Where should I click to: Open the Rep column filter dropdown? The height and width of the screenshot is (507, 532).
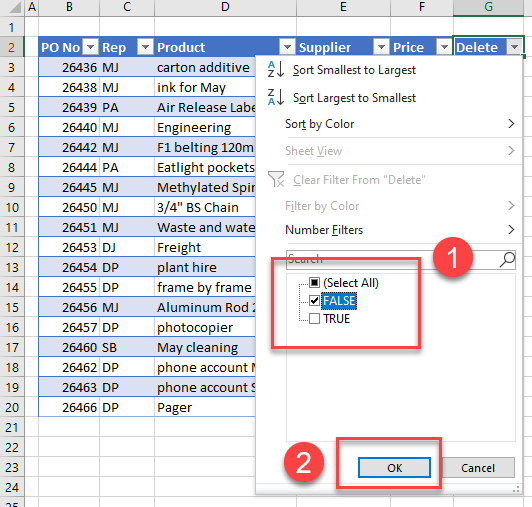(x=145, y=47)
